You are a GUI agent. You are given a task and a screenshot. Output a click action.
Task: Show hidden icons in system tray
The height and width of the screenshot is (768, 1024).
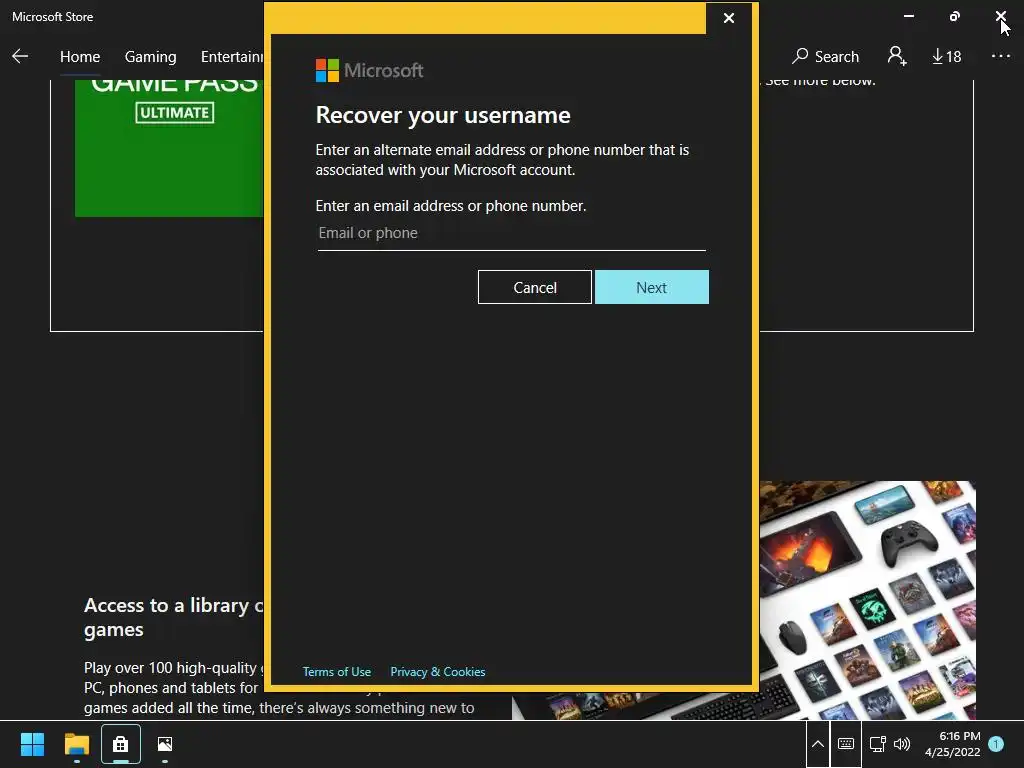click(818, 744)
